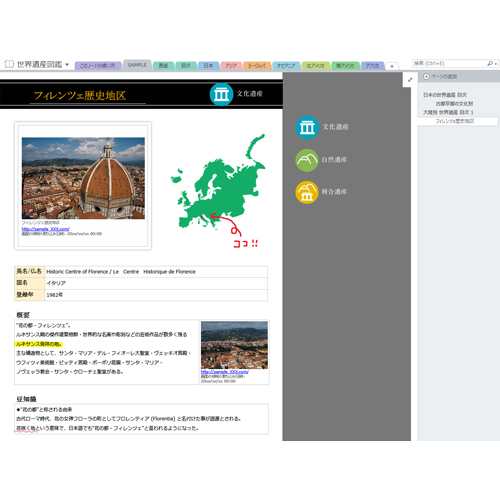Screen dimensions: 500x500
Task: Click the full page view expand arrow
Action: point(410,80)
